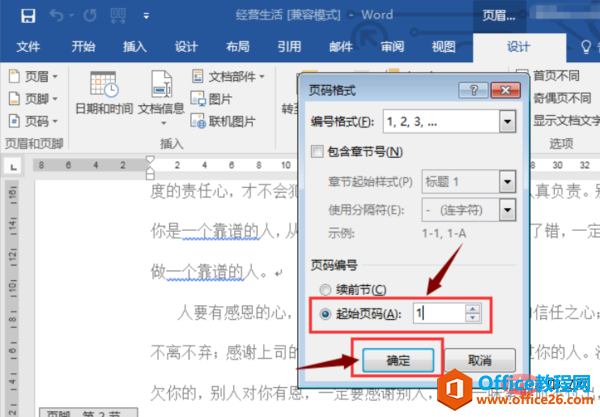Click the 日期和时间 calendar icon

[104, 84]
